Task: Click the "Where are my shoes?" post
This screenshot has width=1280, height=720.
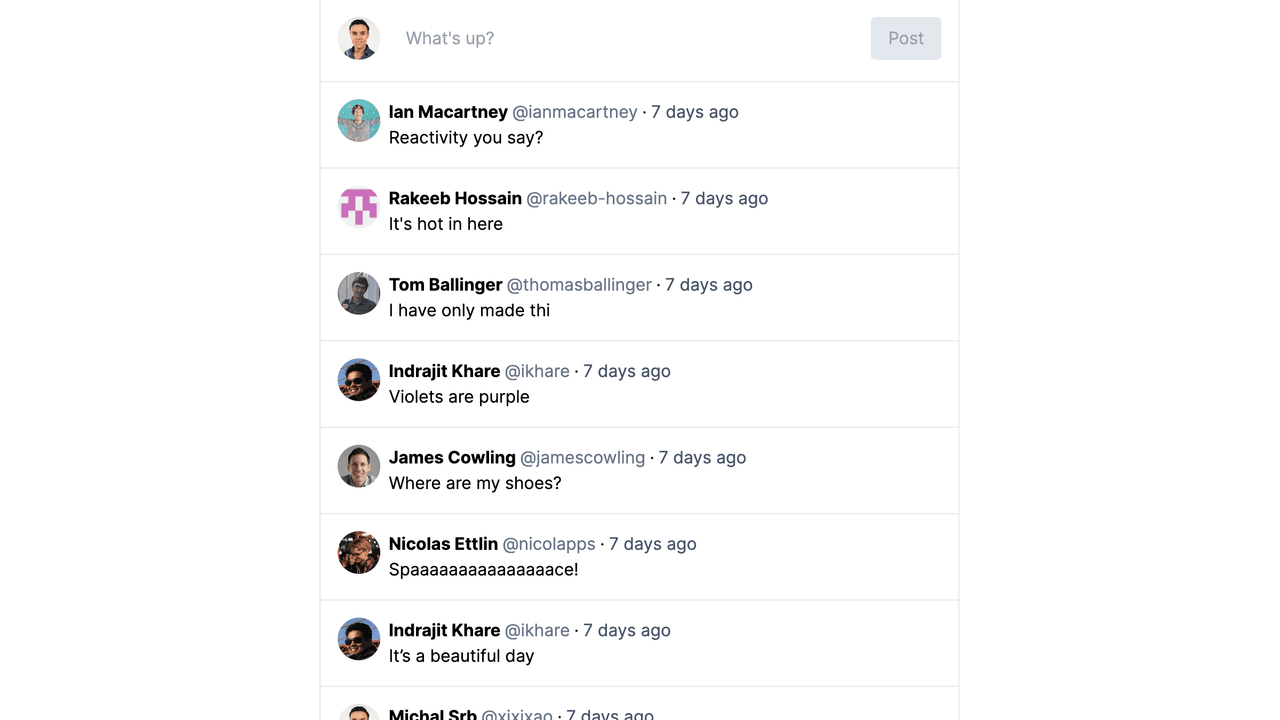Action: coord(475,483)
